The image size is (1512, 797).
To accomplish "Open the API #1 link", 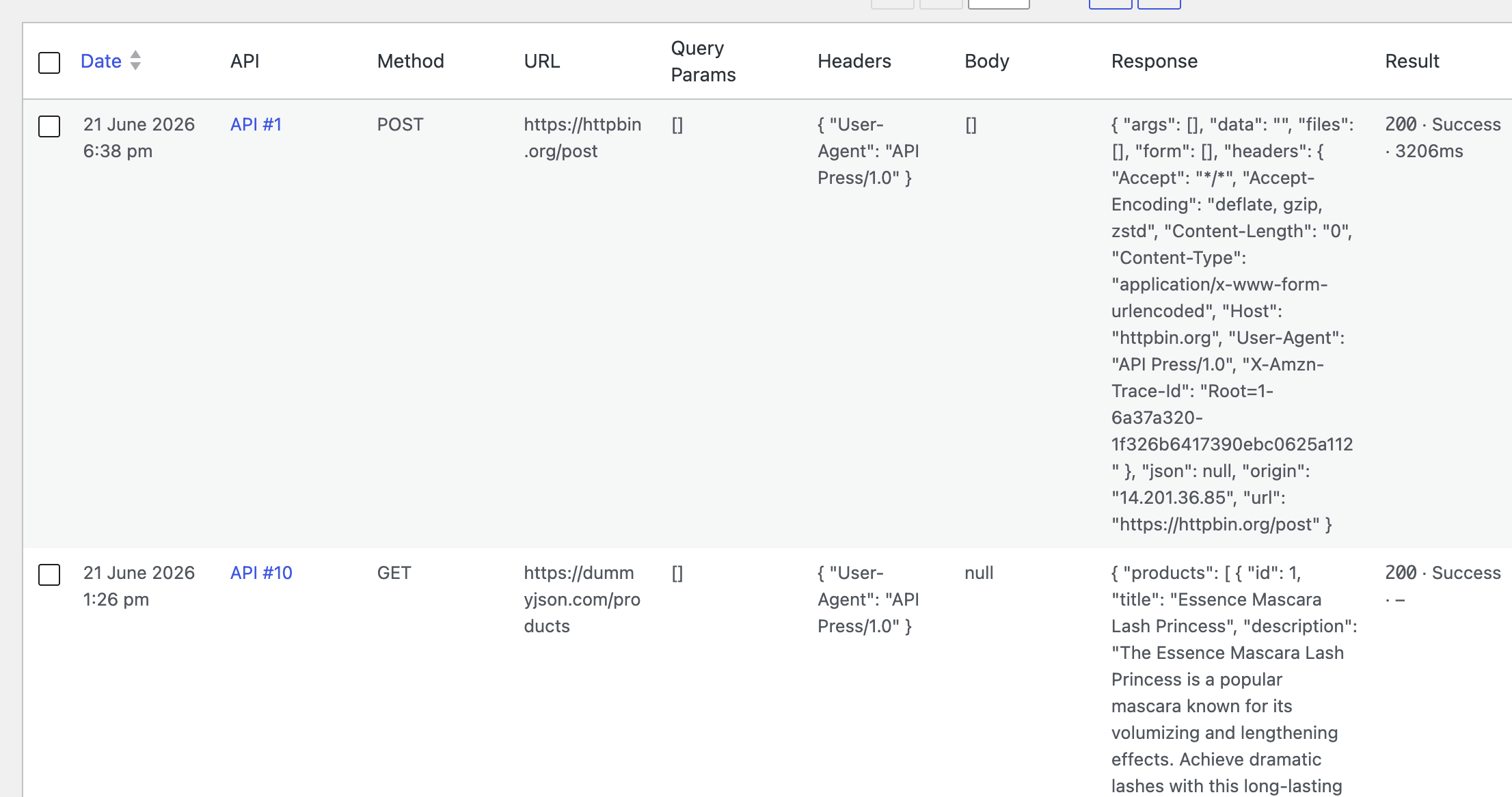I will [x=256, y=124].
